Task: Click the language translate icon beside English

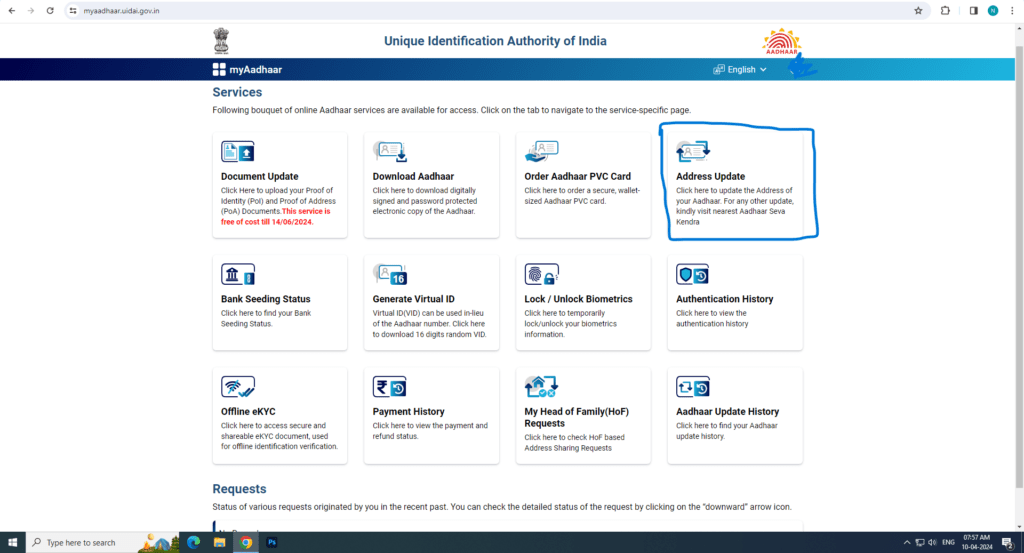Action: tap(718, 69)
